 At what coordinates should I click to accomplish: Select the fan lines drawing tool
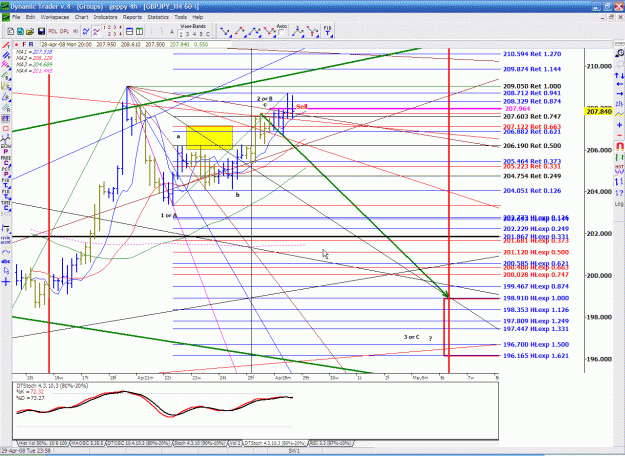click(x=6, y=86)
